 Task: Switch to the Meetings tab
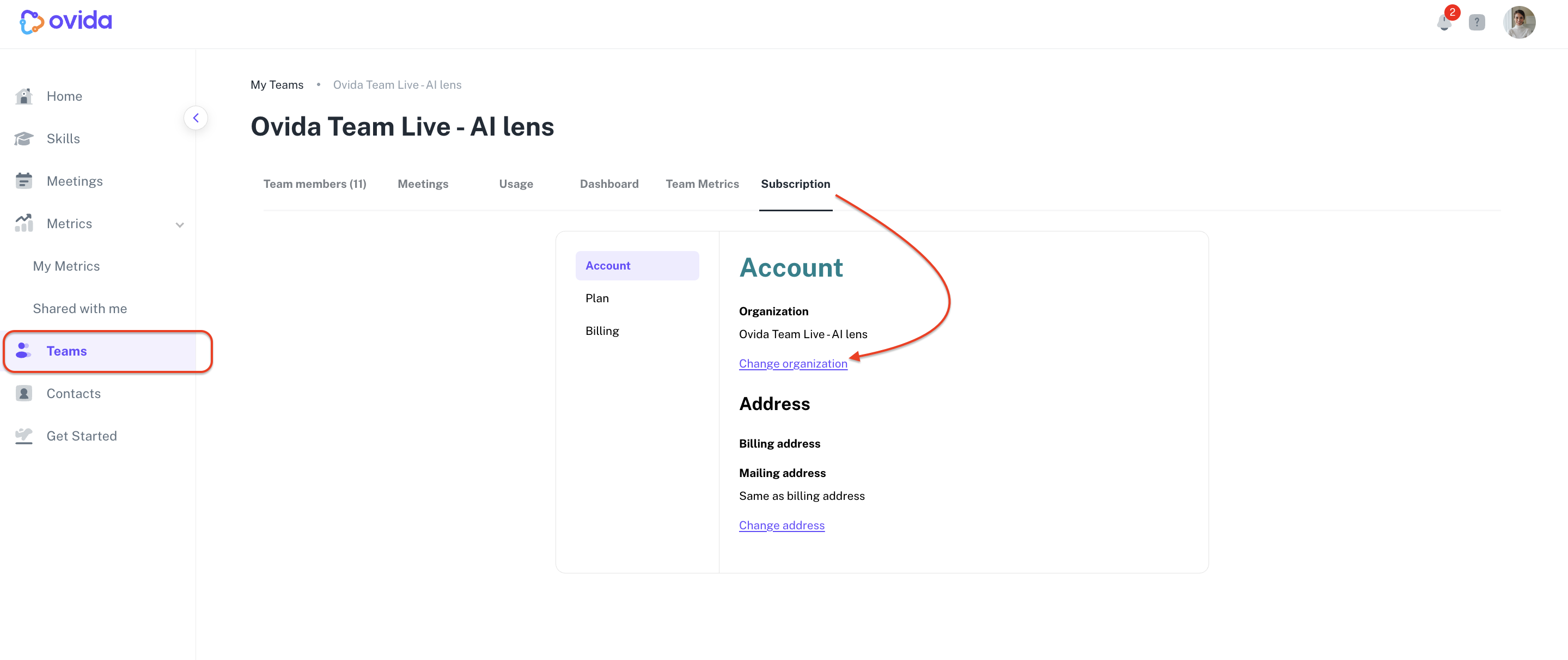(x=423, y=184)
